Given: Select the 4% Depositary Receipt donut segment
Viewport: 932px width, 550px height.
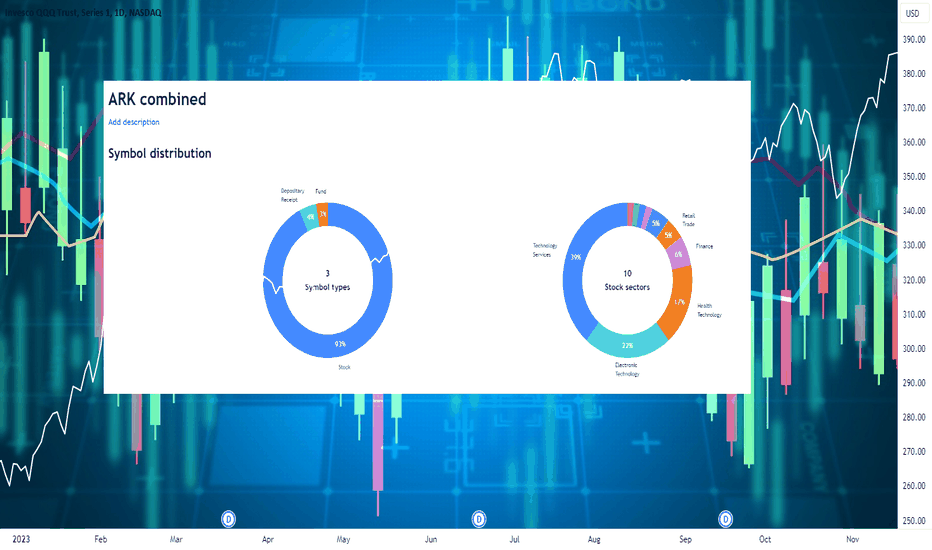Looking at the screenshot, I should coord(310,217).
